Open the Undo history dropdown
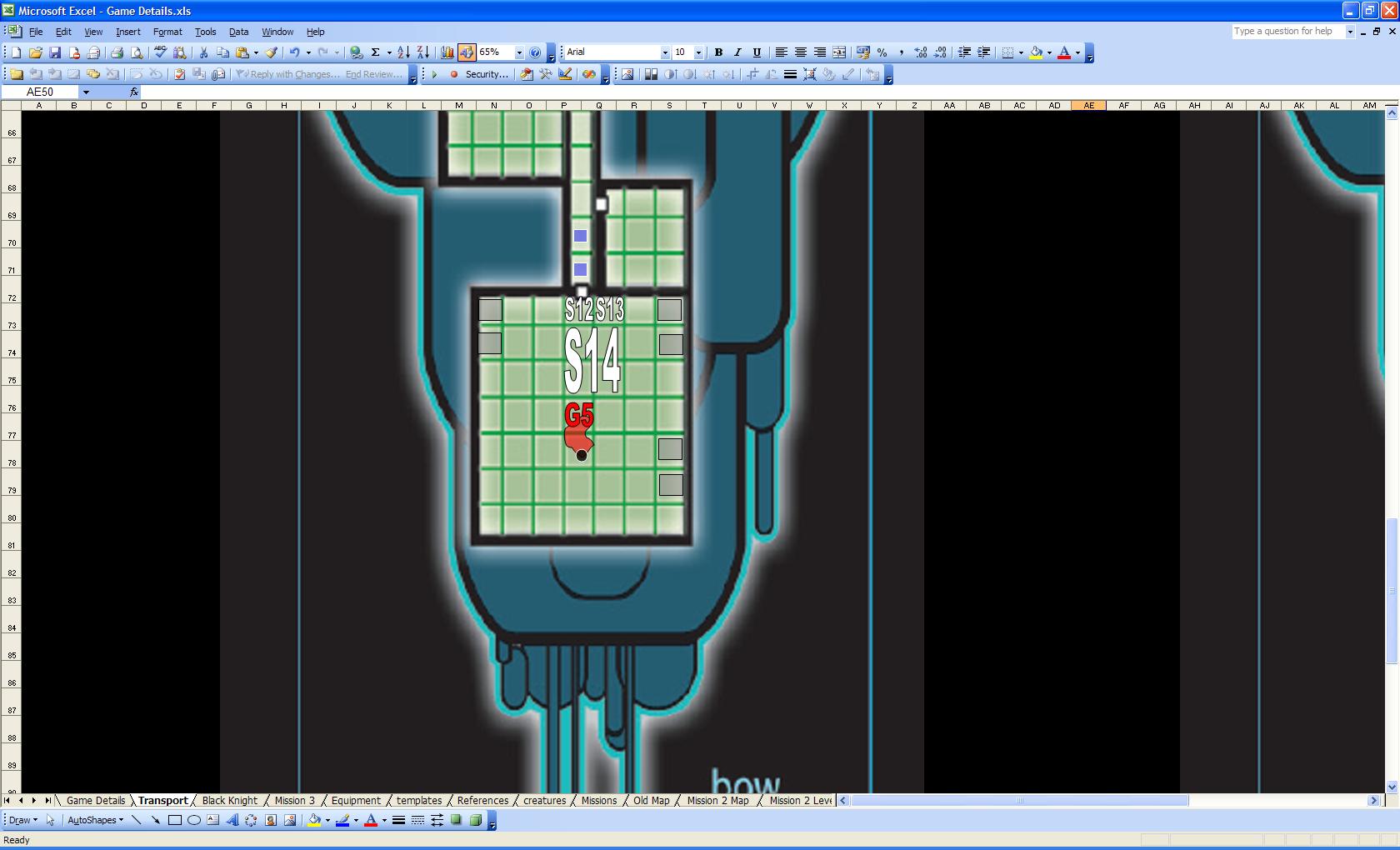This screenshot has height=850, width=1400. (308, 52)
